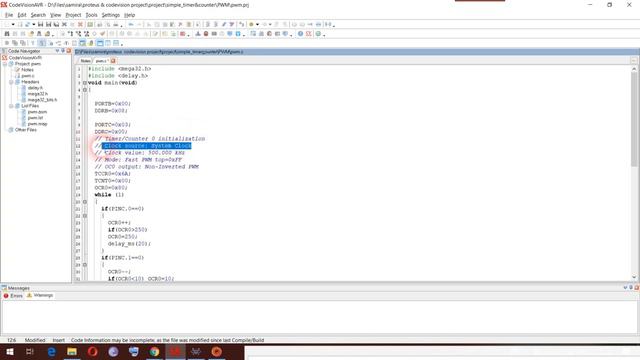640x360 pixels.
Task: Select pwm.c in the project tree
Action: pyautogui.click(x=28, y=76)
